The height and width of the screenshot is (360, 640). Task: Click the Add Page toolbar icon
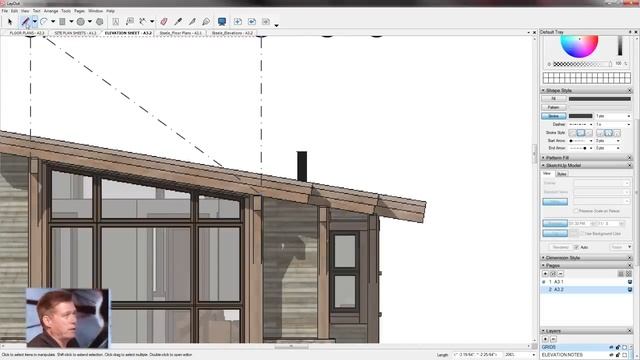tap(238, 22)
